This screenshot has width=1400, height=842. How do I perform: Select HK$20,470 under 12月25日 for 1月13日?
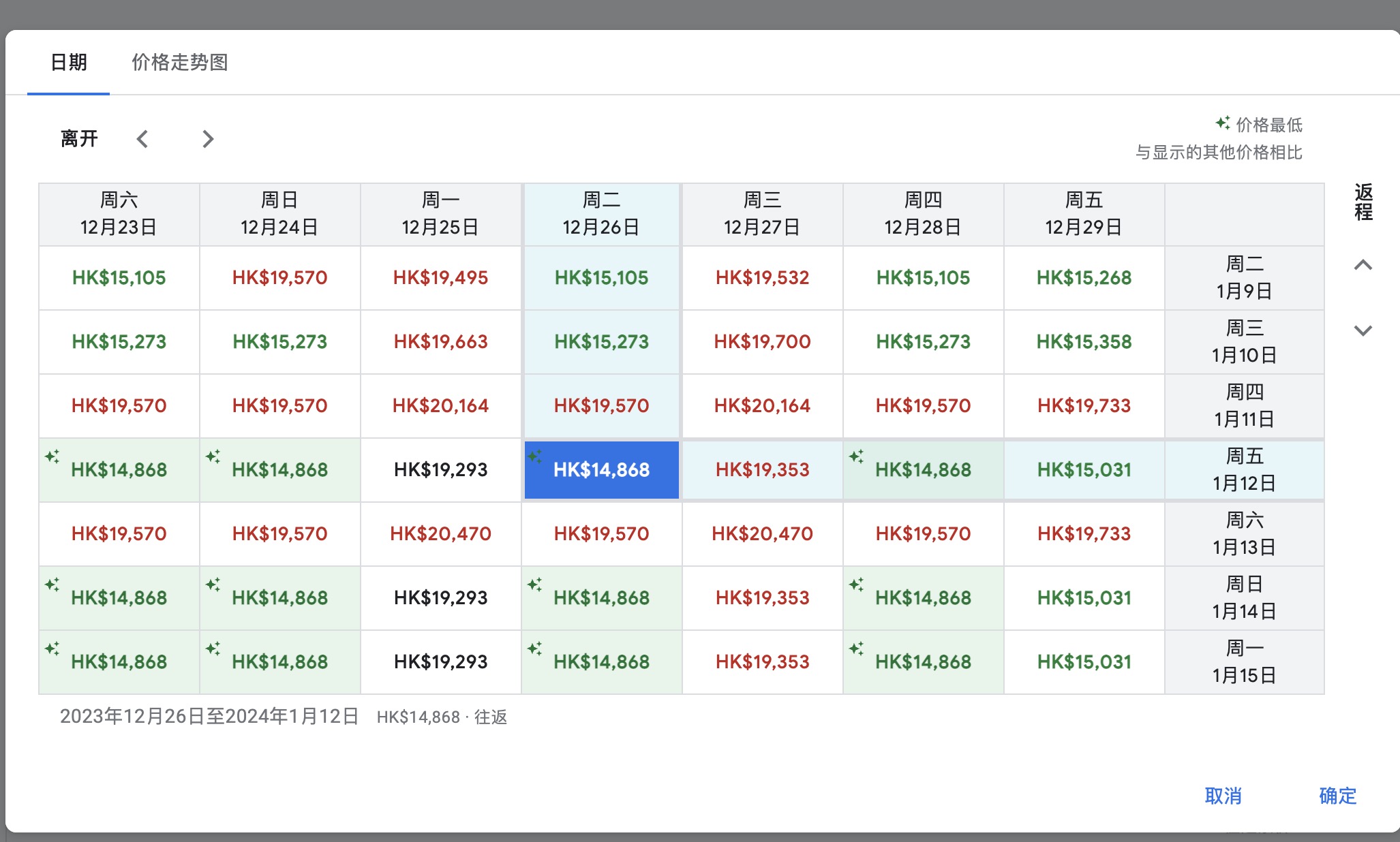coord(441,534)
